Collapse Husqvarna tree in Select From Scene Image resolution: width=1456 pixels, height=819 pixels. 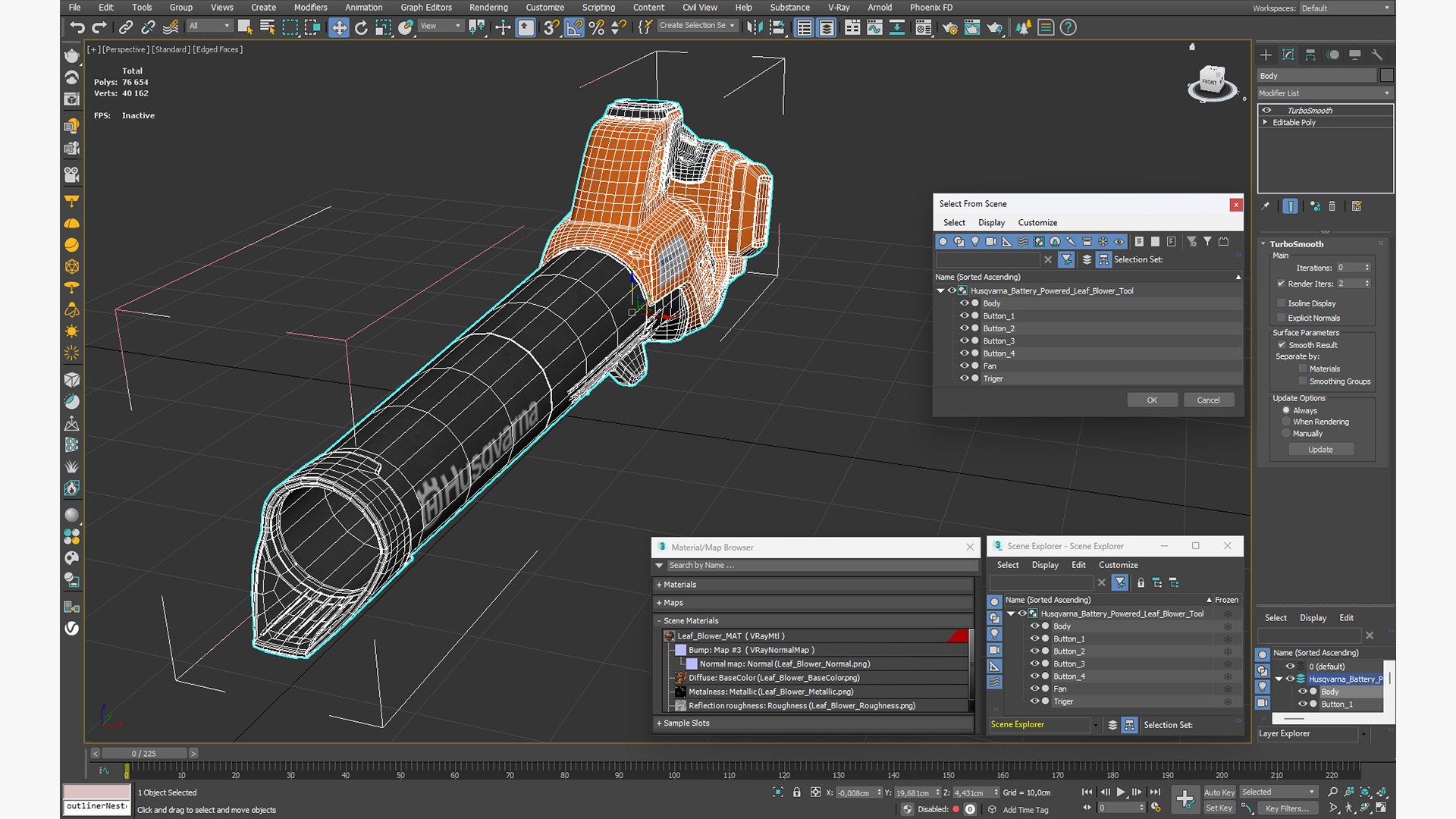click(x=940, y=291)
